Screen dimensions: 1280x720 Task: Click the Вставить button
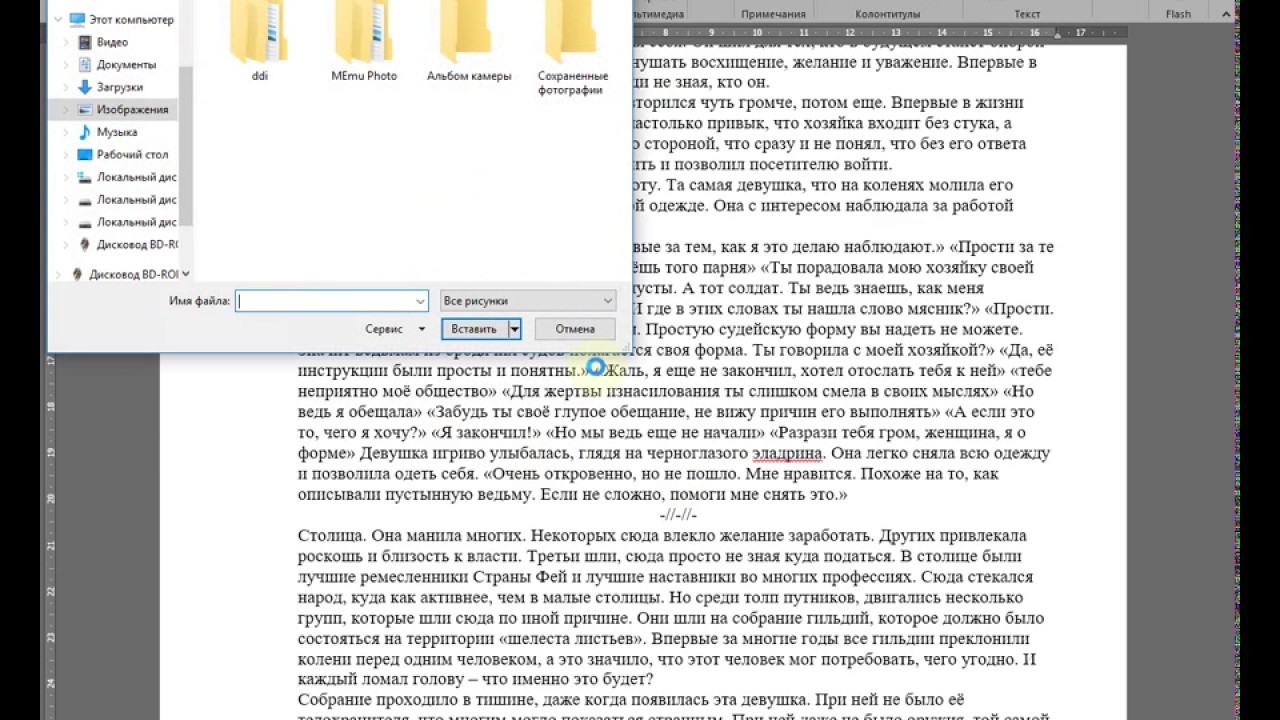tap(474, 328)
